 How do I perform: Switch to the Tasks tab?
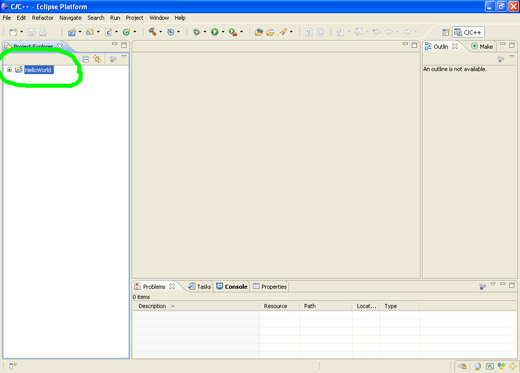tap(200, 286)
